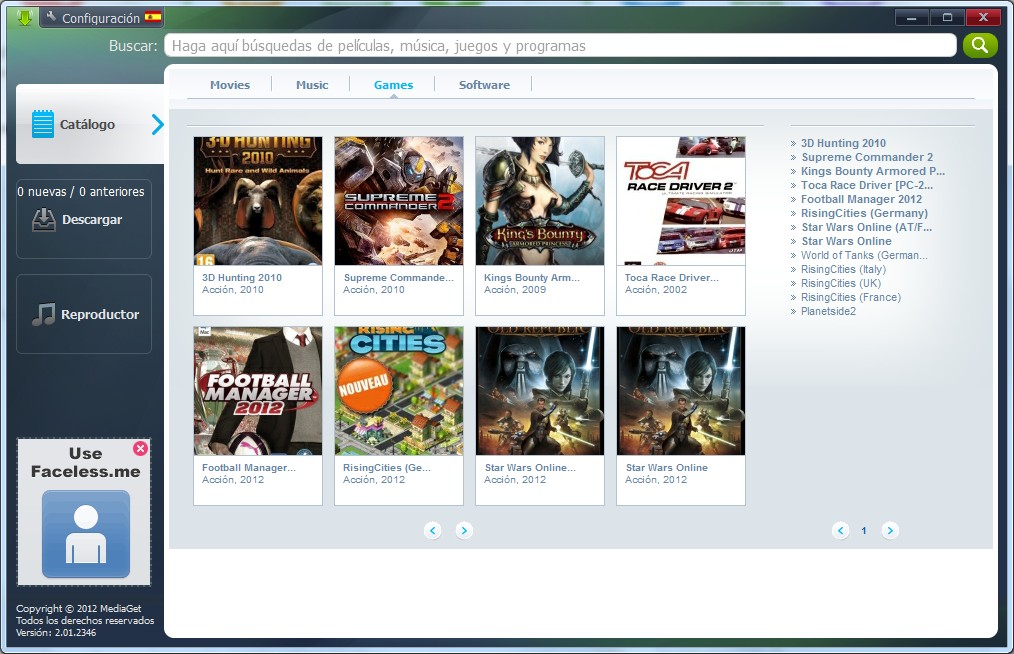Click 'Copyright © 2012 MediaGet' text

pyautogui.click(x=78, y=609)
